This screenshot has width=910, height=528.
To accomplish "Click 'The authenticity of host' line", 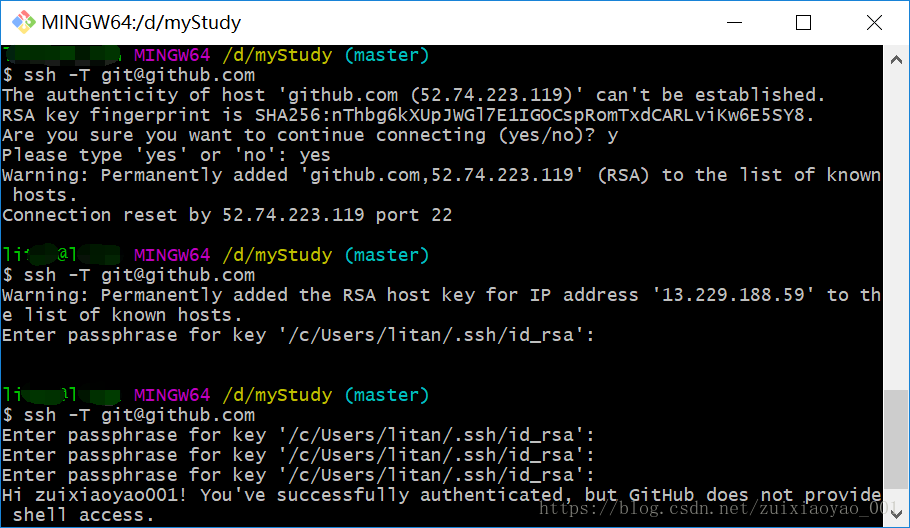I will (413, 95).
